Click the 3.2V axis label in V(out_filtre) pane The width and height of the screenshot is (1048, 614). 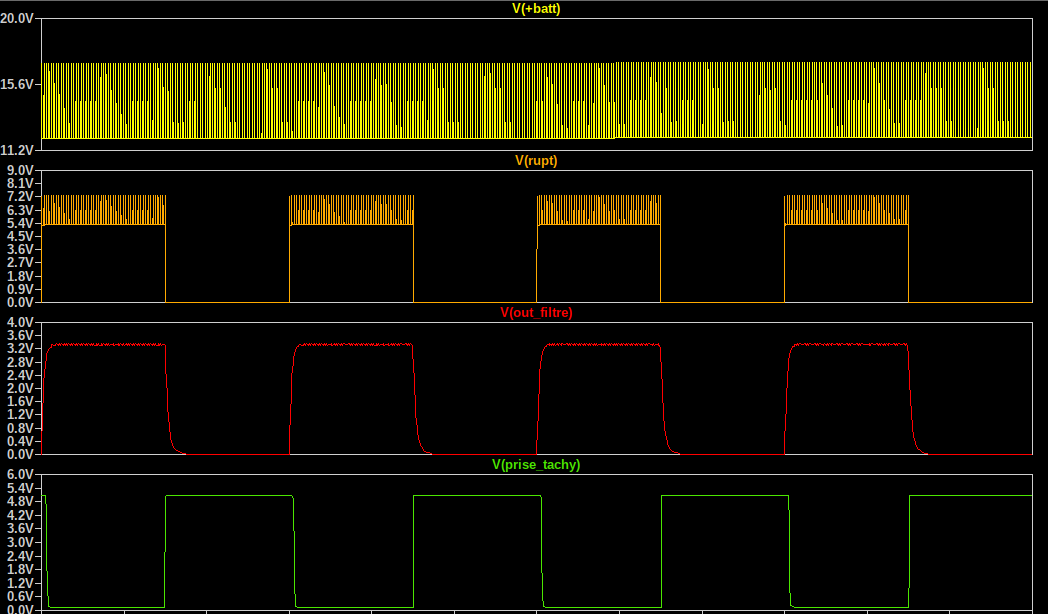pos(21,349)
